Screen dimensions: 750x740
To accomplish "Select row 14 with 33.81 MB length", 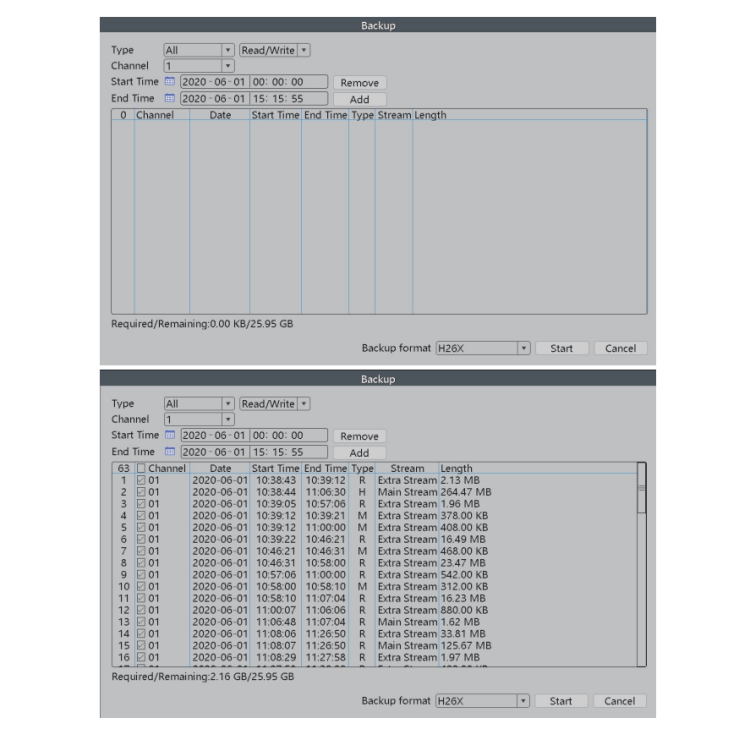I will click(375, 634).
